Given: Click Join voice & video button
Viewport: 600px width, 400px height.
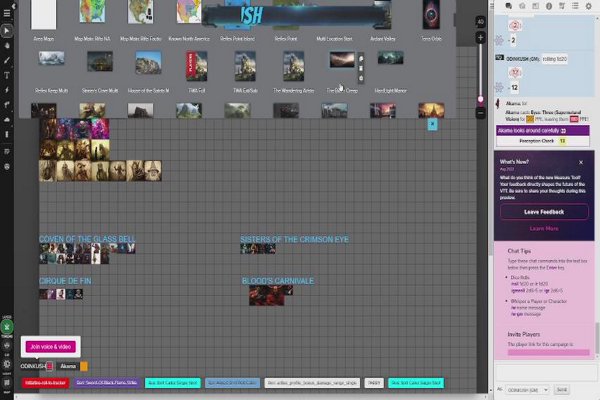Looking at the screenshot, I should click(51, 347).
